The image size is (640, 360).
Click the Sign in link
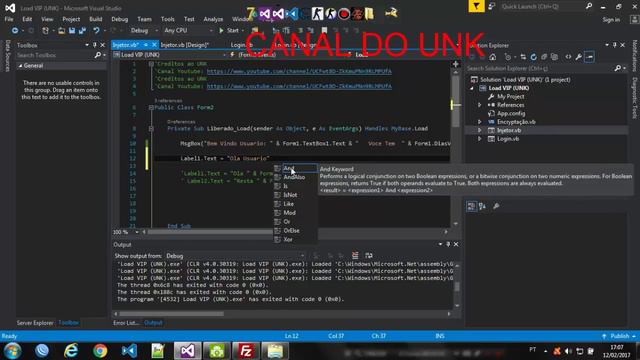point(611,20)
